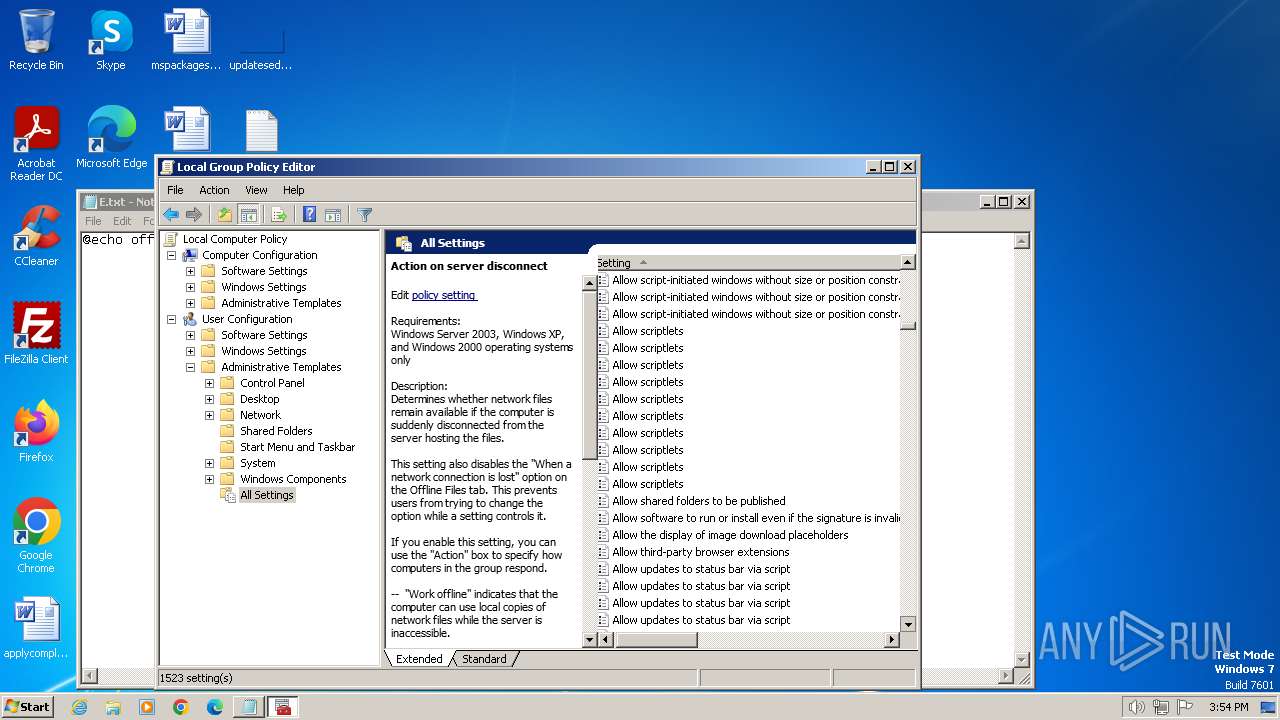Screen dimensions: 1280x720
Task: Select the applycompl Word document icon
Action: coord(36,628)
